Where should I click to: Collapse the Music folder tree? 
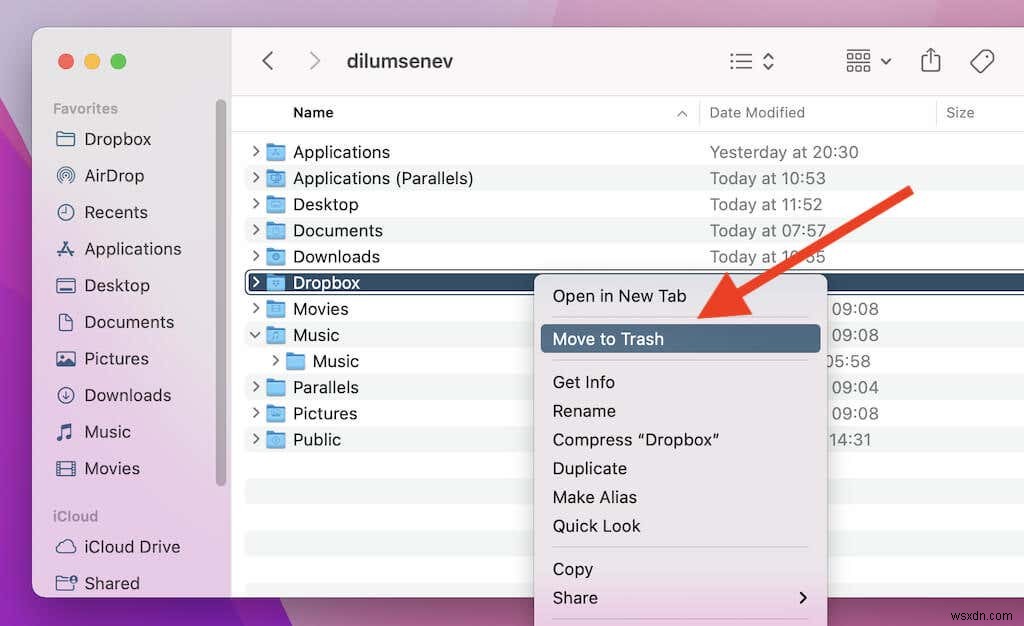(257, 335)
